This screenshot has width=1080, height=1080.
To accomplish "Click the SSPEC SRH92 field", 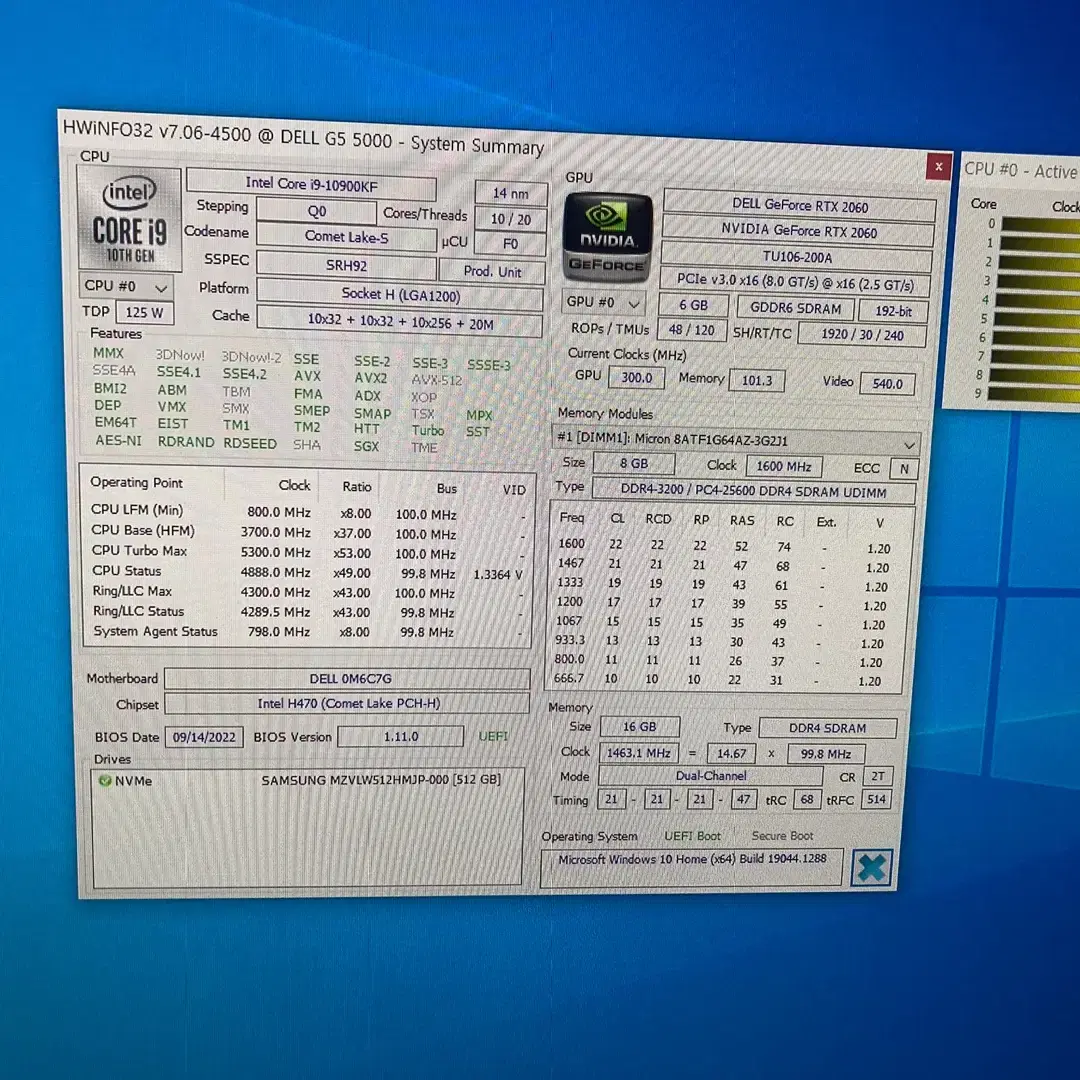I will coord(346,265).
